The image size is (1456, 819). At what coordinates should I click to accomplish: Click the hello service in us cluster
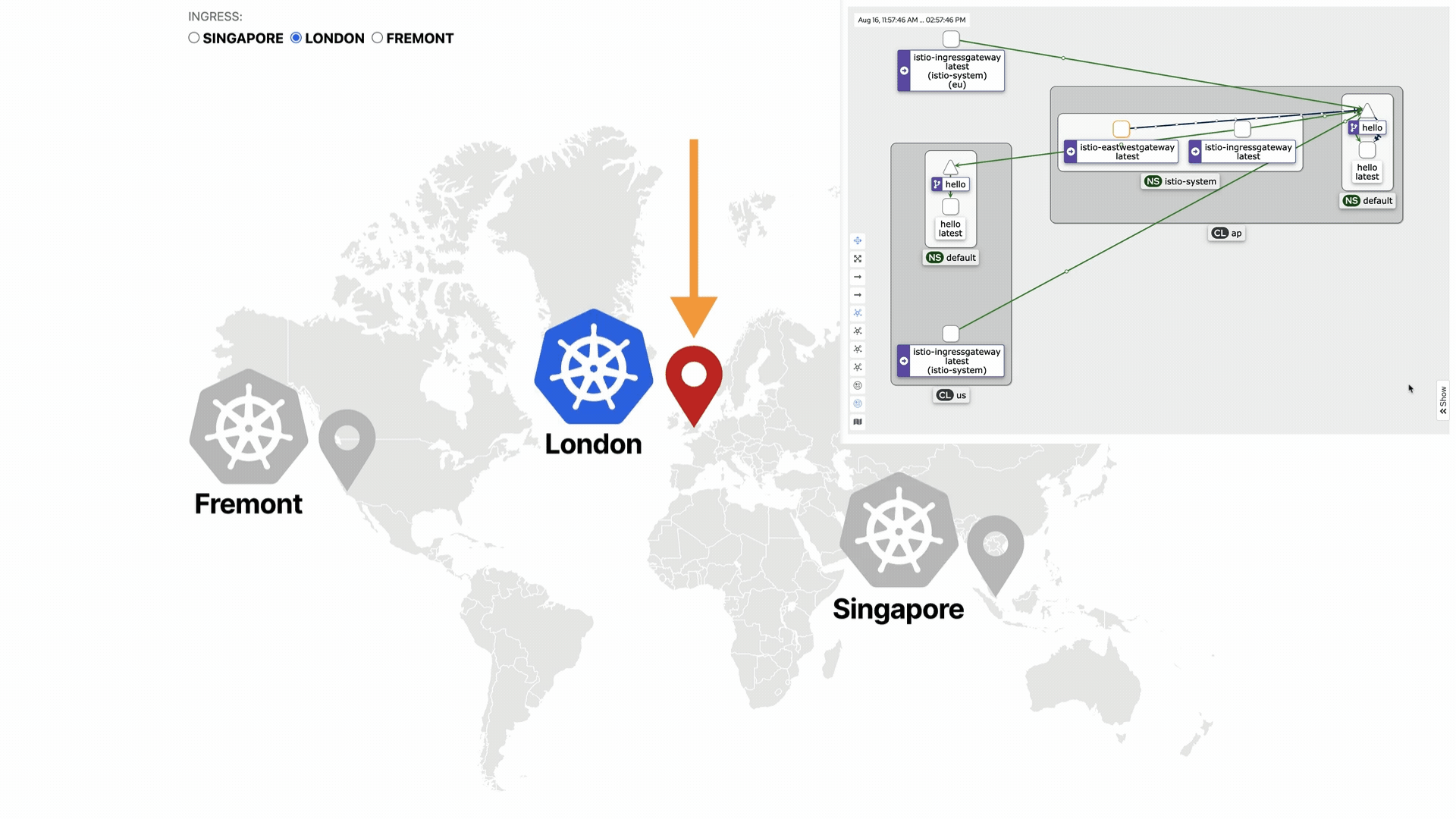coord(950,184)
